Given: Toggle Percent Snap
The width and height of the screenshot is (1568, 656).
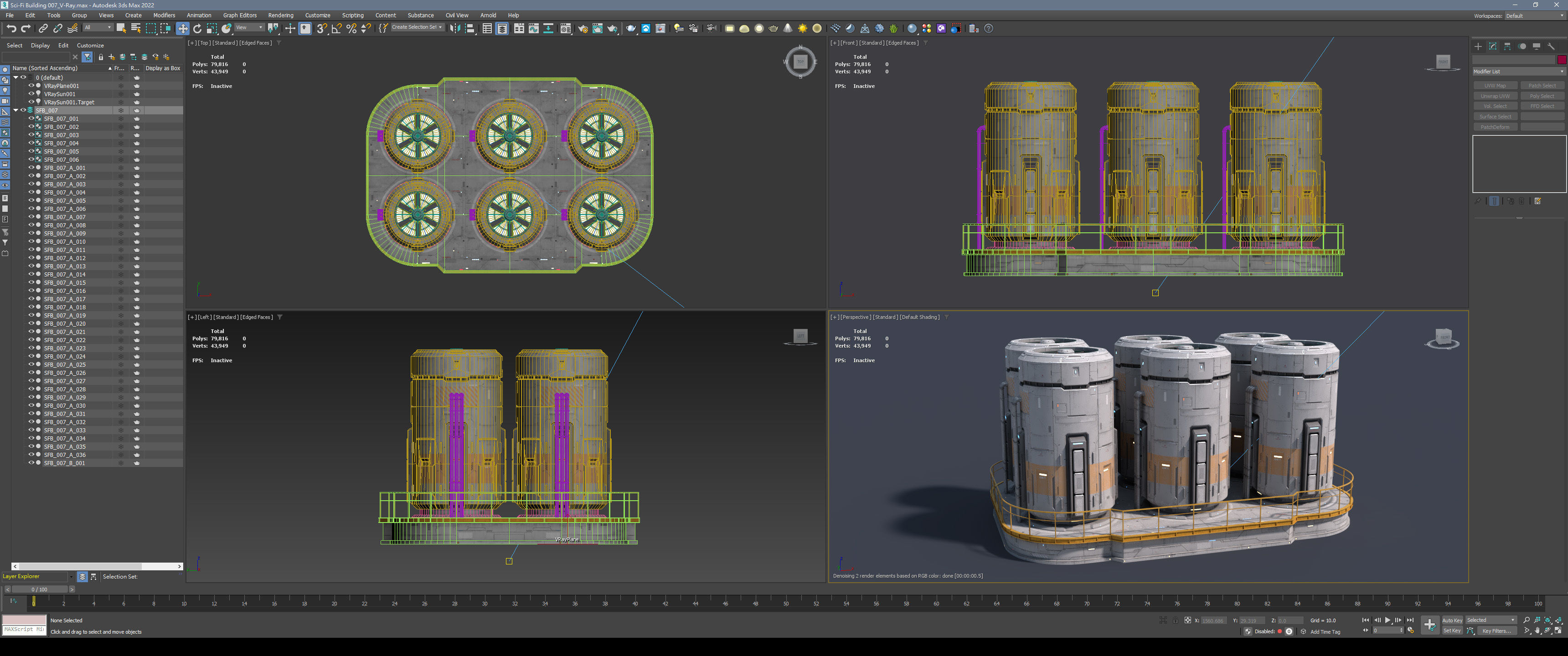Looking at the screenshot, I should [x=351, y=28].
